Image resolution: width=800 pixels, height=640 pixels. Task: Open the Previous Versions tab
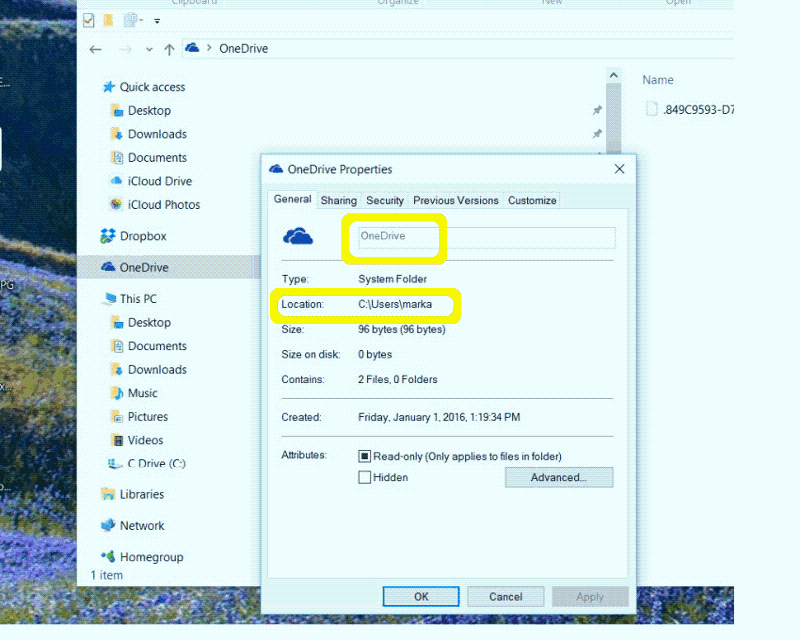[455, 200]
